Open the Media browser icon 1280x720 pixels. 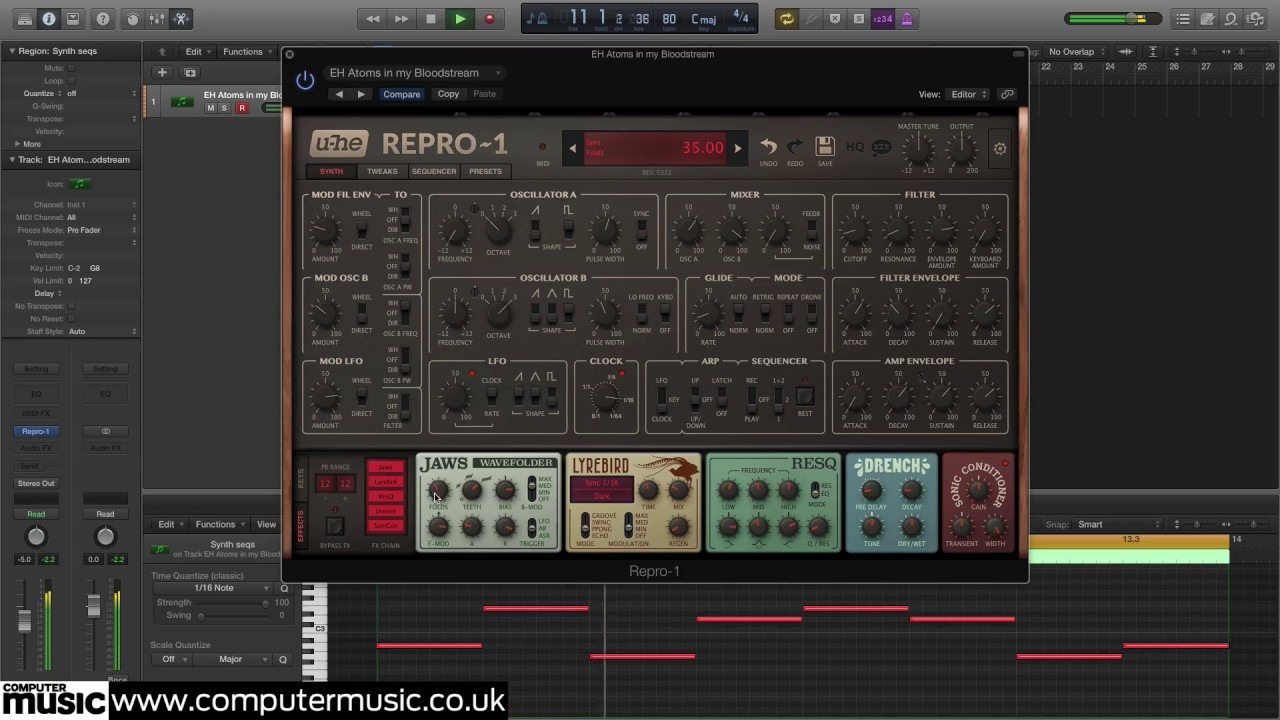coord(1255,18)
